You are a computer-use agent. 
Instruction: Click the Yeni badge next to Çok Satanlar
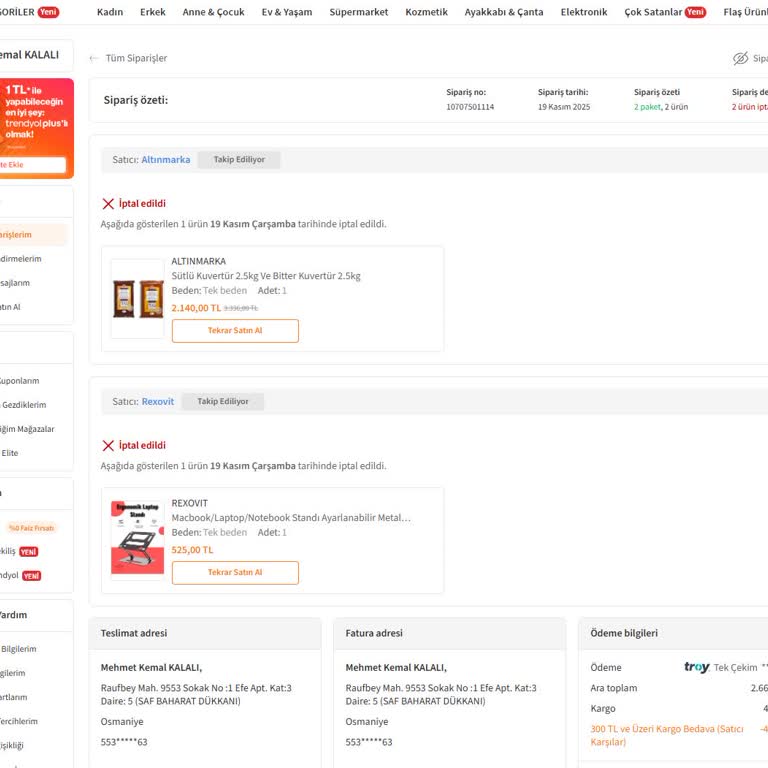pyautogui.click(x=695, y=12)
